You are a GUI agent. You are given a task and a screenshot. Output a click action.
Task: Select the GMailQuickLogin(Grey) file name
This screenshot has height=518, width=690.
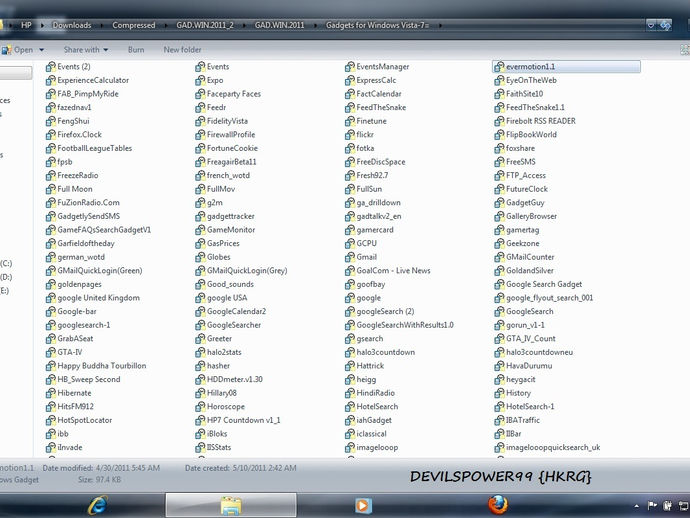tap(247, 271)
